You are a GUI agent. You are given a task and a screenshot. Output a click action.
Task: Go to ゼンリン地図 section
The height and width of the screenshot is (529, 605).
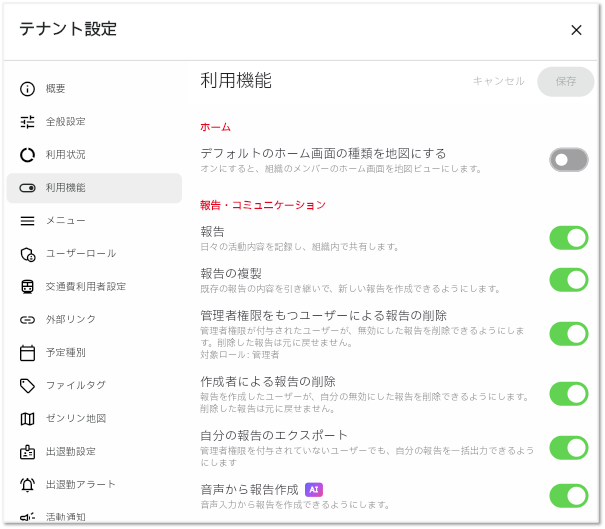(94, 419)
